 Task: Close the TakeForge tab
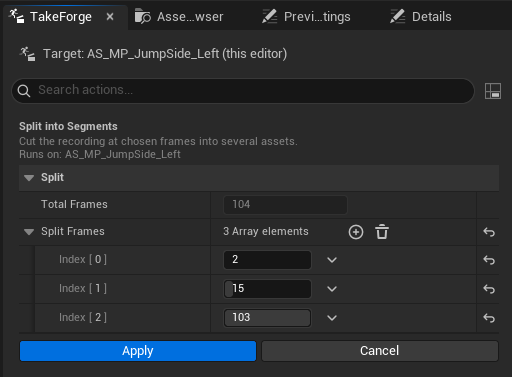(x=110, y=17)
